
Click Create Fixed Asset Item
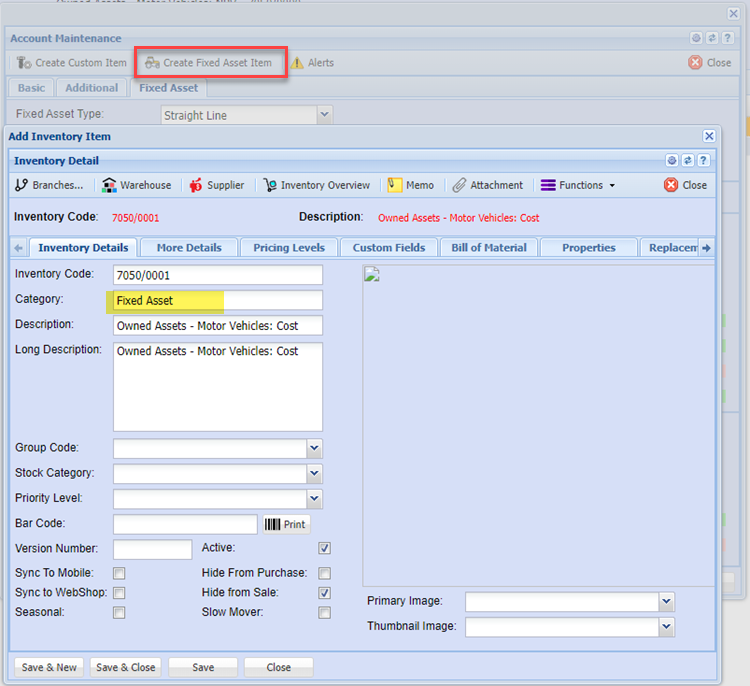[211, 63]
